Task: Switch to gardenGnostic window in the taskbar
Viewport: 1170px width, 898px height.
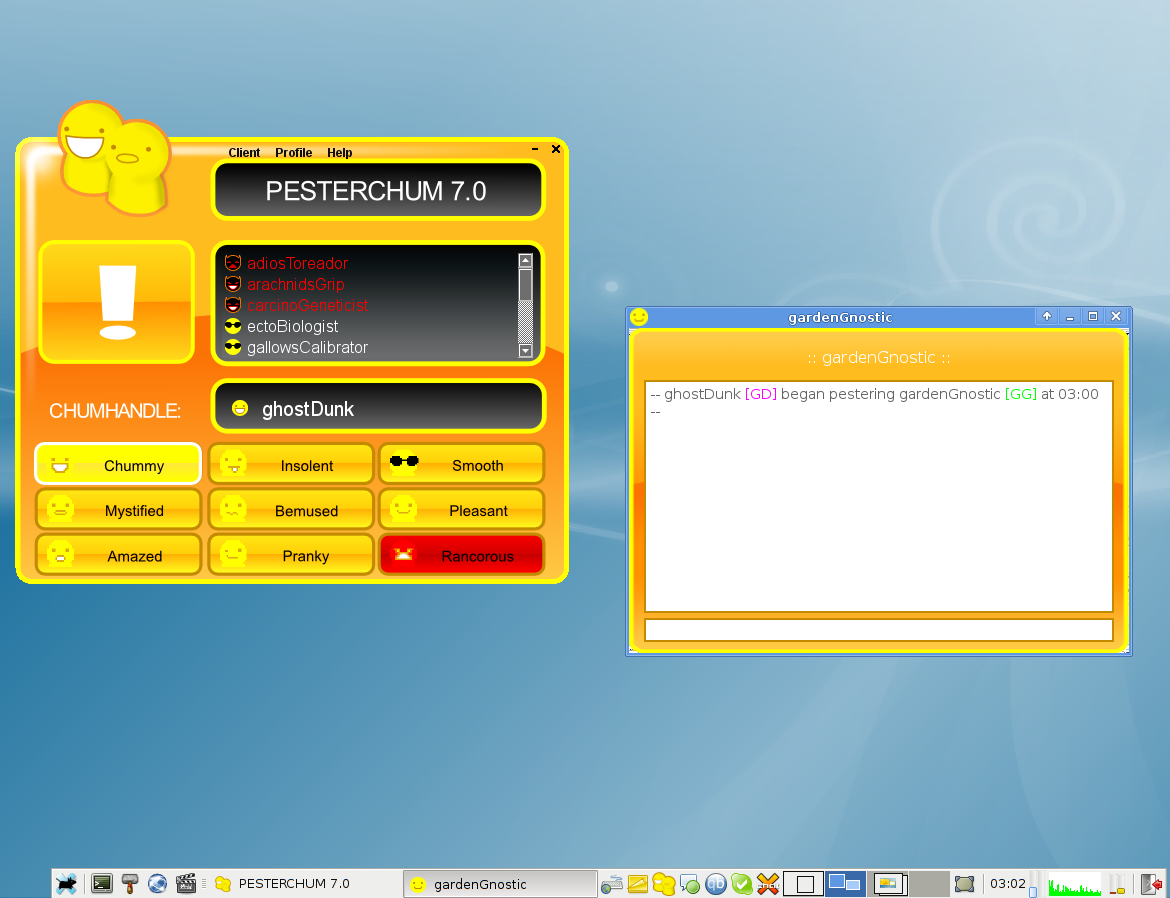Action: point(500,884)
